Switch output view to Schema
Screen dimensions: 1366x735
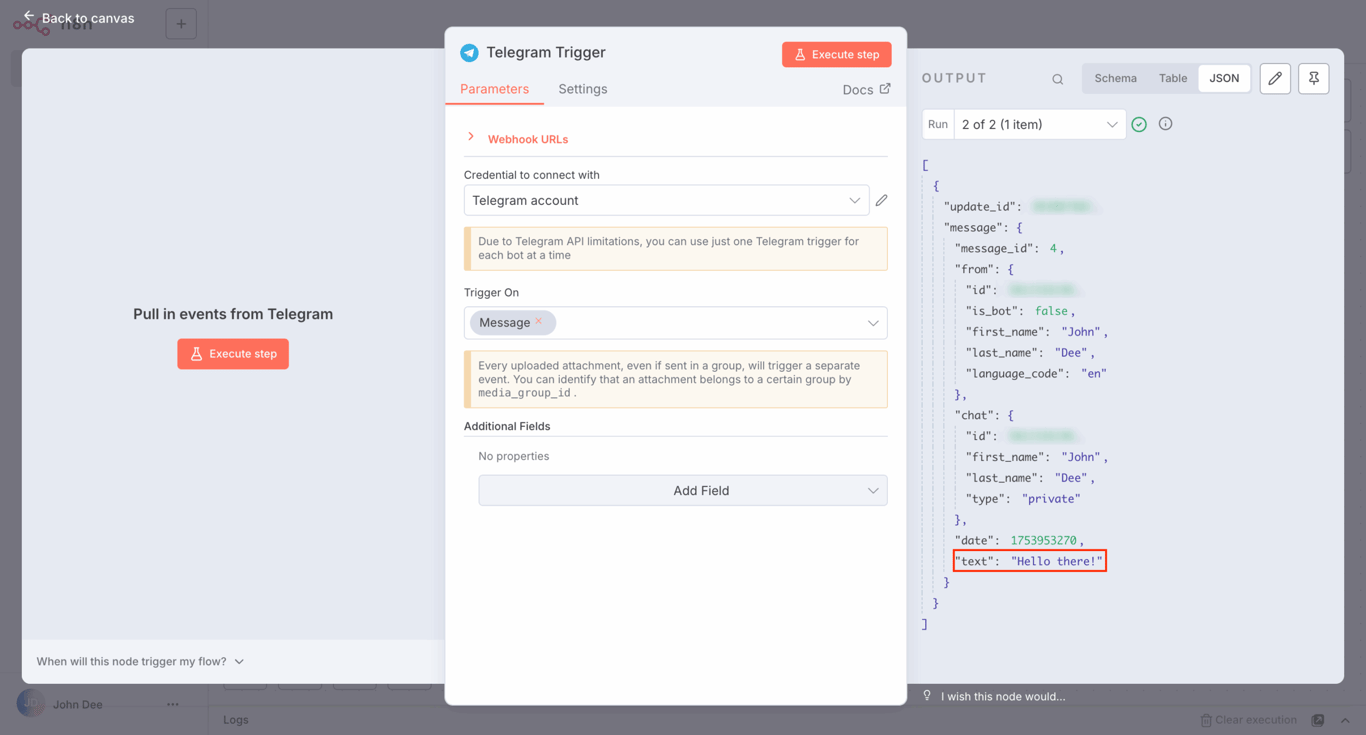click(x=1115, y=78)
